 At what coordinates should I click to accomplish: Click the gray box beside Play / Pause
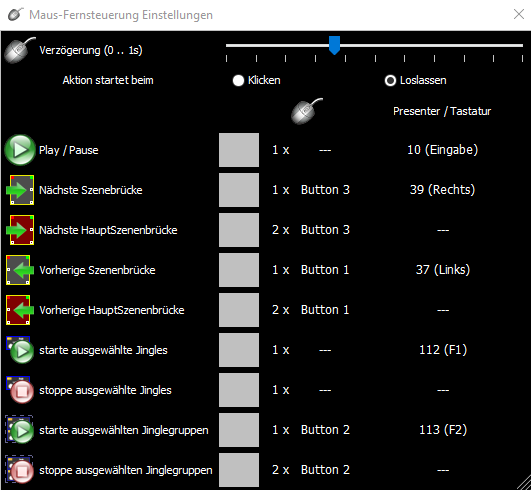[239, 150]
